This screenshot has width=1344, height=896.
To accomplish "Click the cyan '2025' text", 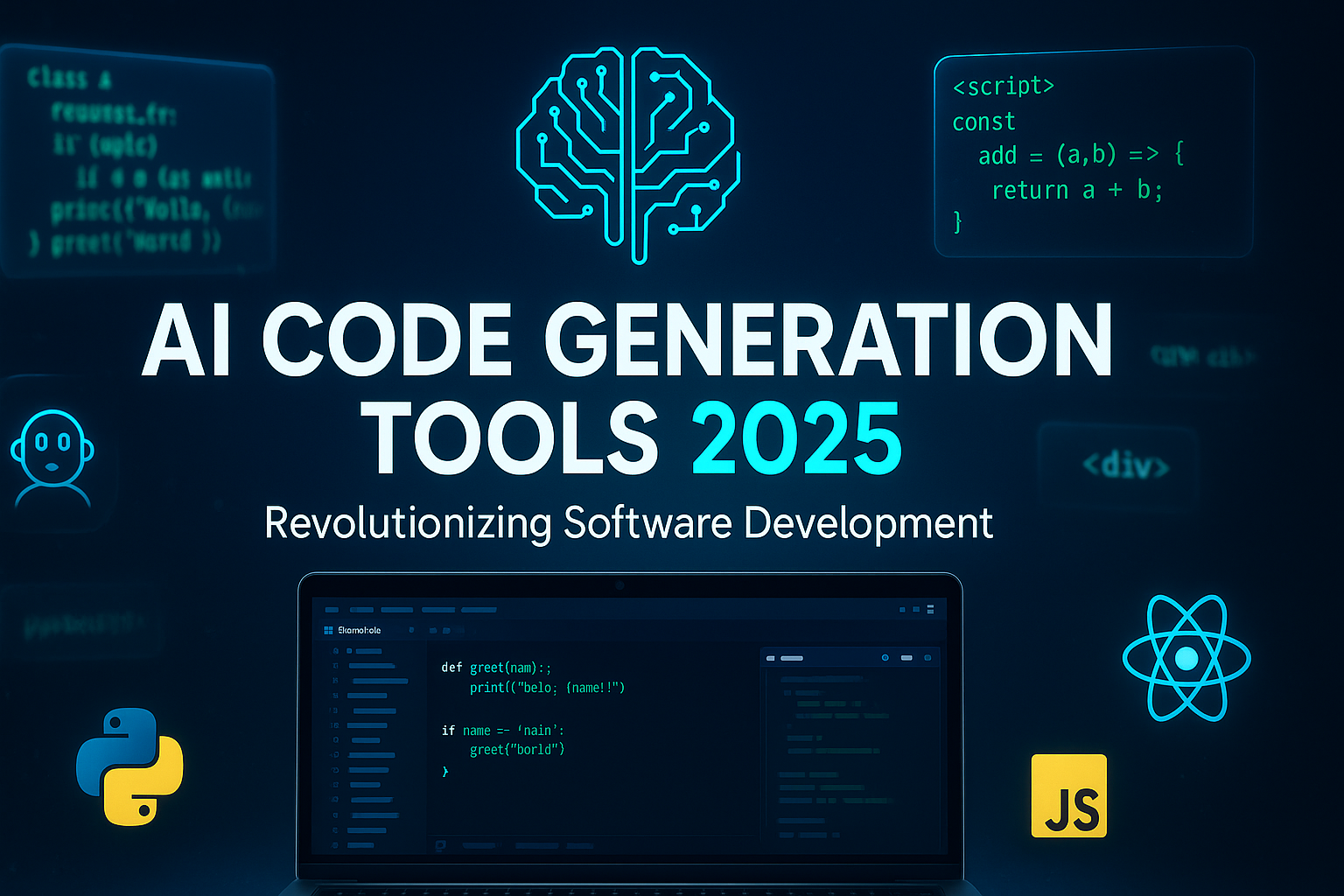I will click(x=796, y=438).
